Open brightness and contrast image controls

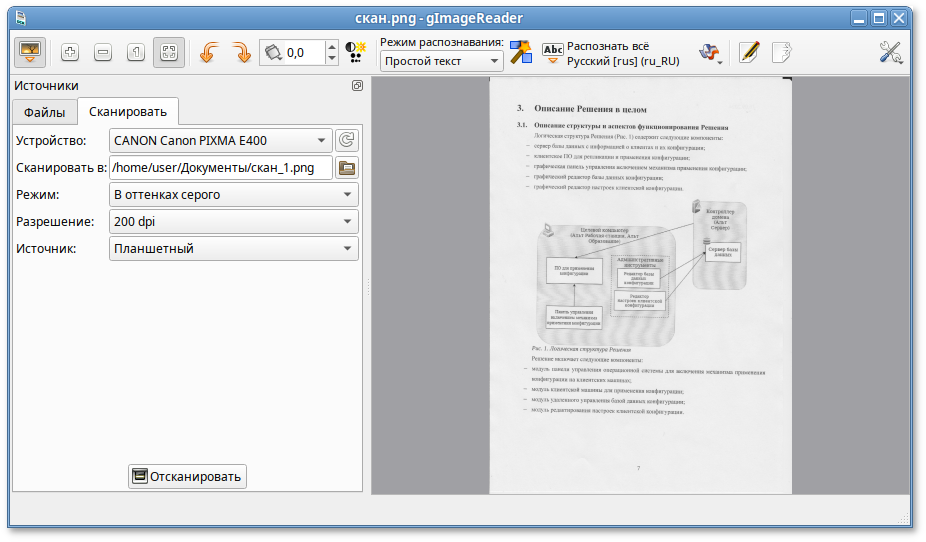[355, 52]
